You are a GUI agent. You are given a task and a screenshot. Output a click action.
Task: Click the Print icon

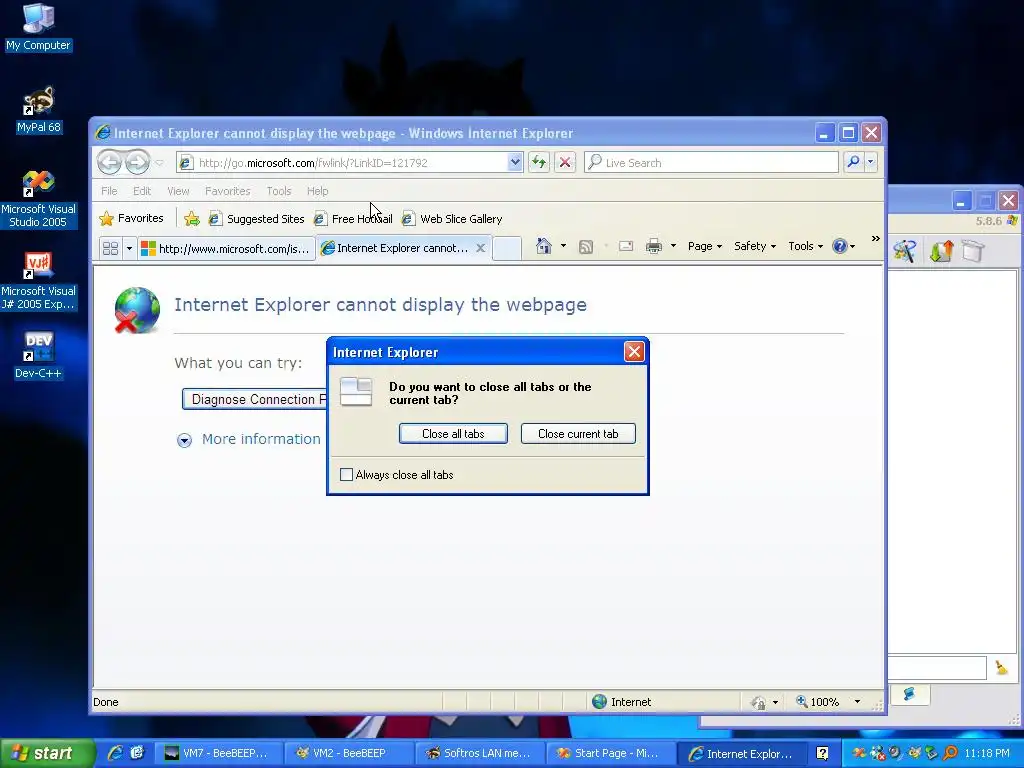[653, 246]
